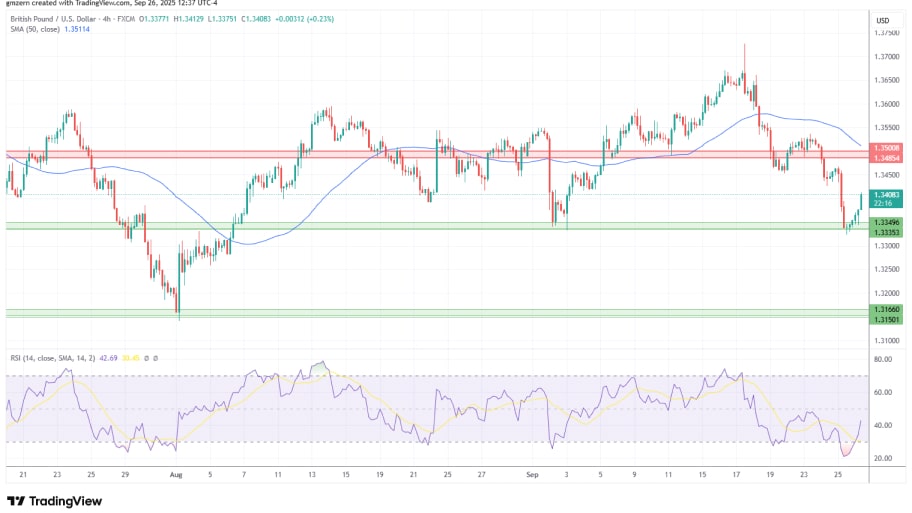This screenshot has height=513, width=912.
Task: Click the 1.37500 level on price scale
Action: [886, 32]
